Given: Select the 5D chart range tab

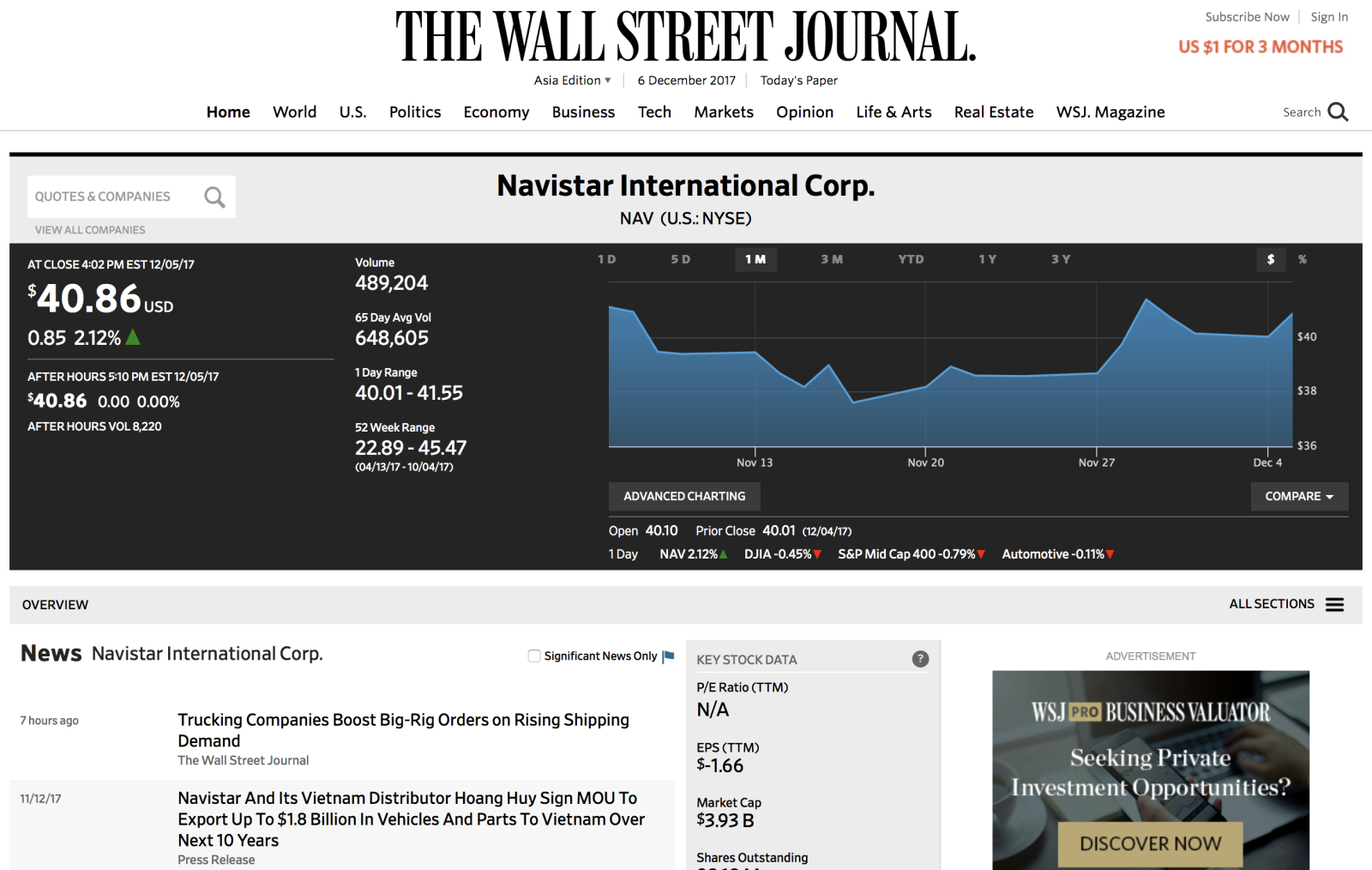Looking at the screenshot, I should pos(681,259).
